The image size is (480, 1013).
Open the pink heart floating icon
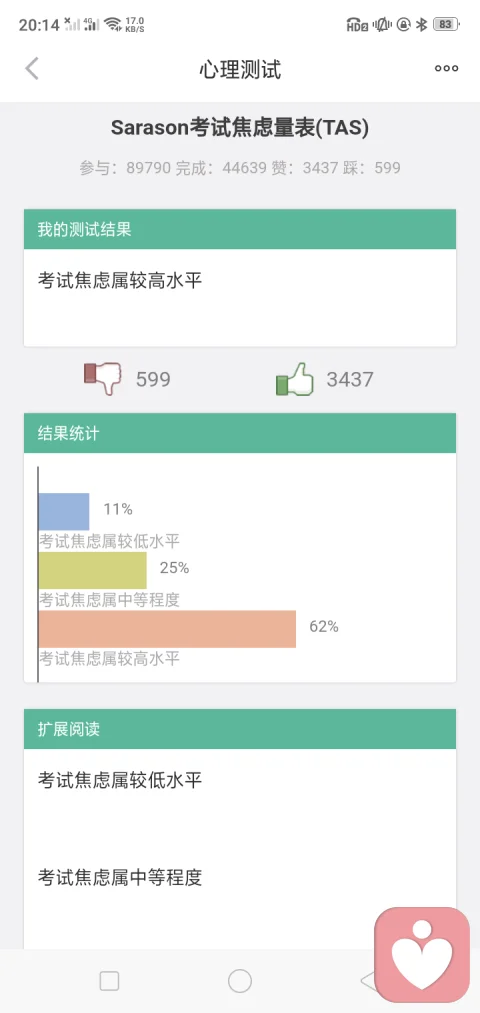pyautogui.click(x=422, y=955)
